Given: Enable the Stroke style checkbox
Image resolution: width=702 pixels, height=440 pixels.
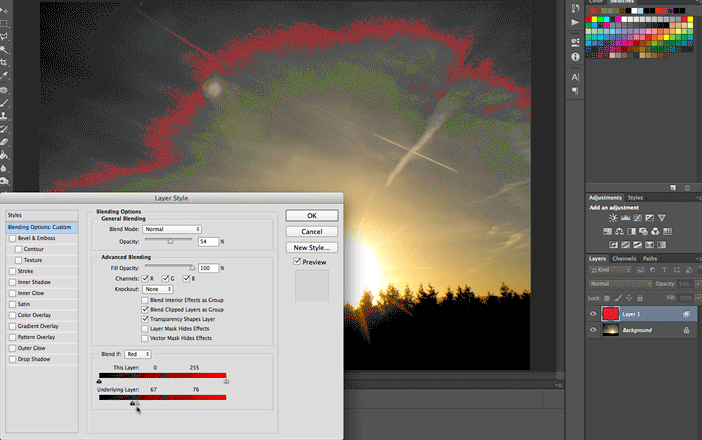Looking at the screenshot, I should pos(13,271).
